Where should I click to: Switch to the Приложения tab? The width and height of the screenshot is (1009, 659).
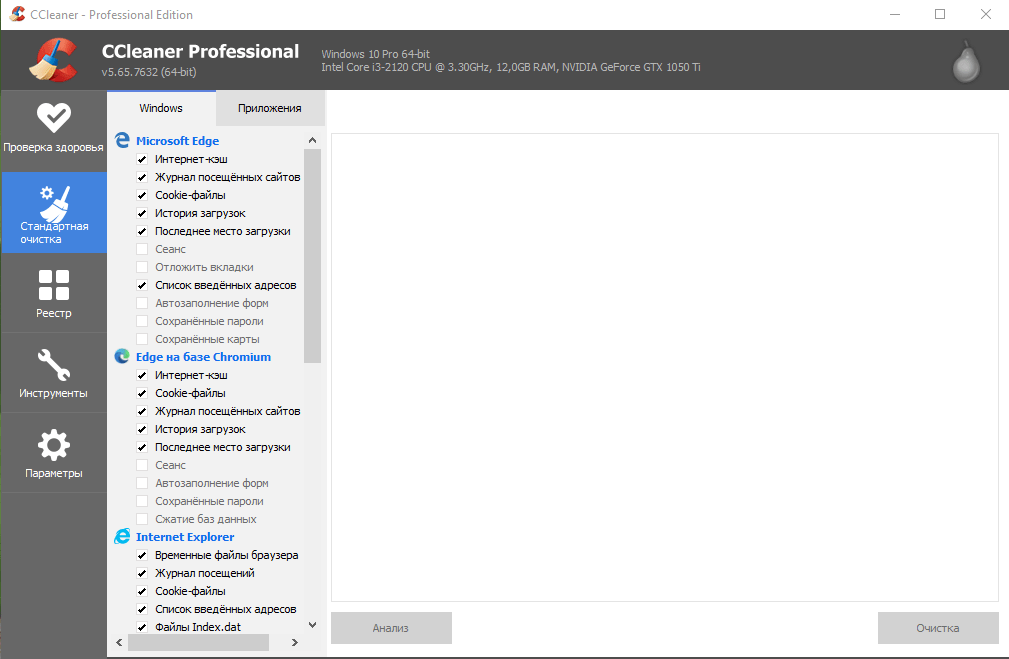[270, 108]
